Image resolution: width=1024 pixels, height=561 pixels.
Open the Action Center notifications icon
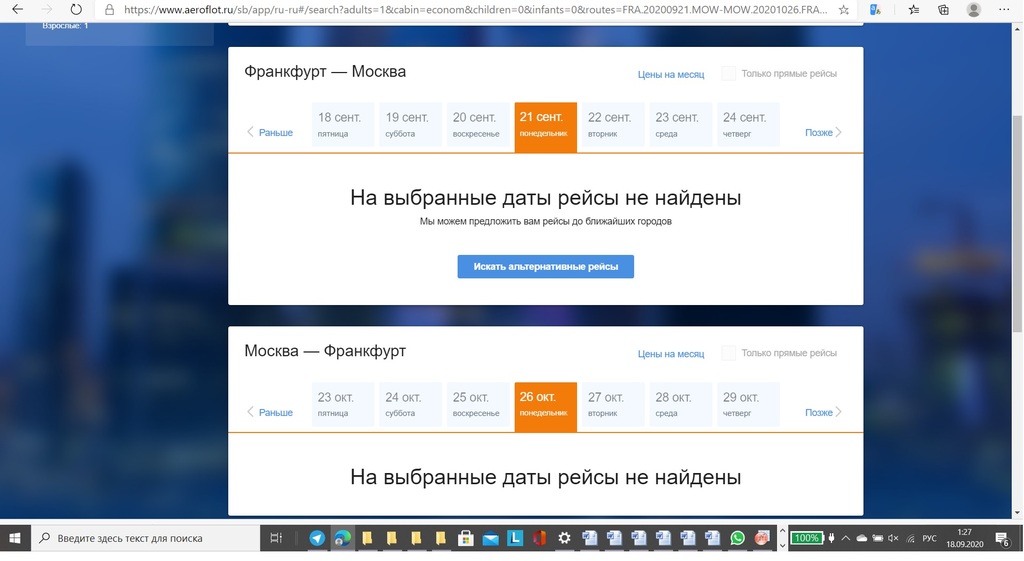(1002, 538)
